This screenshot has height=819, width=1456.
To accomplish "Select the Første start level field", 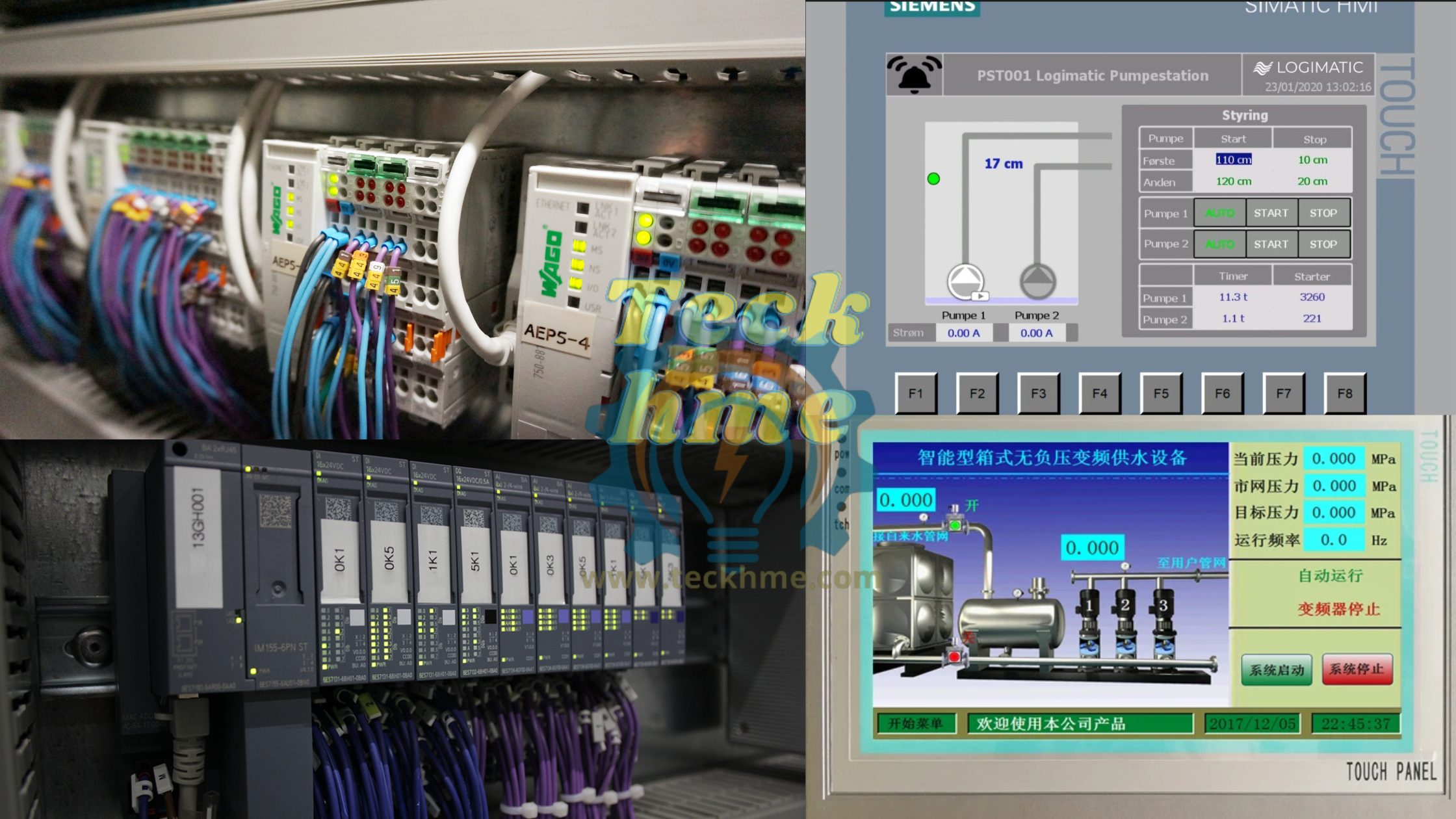I will (x=1233, y=160).
